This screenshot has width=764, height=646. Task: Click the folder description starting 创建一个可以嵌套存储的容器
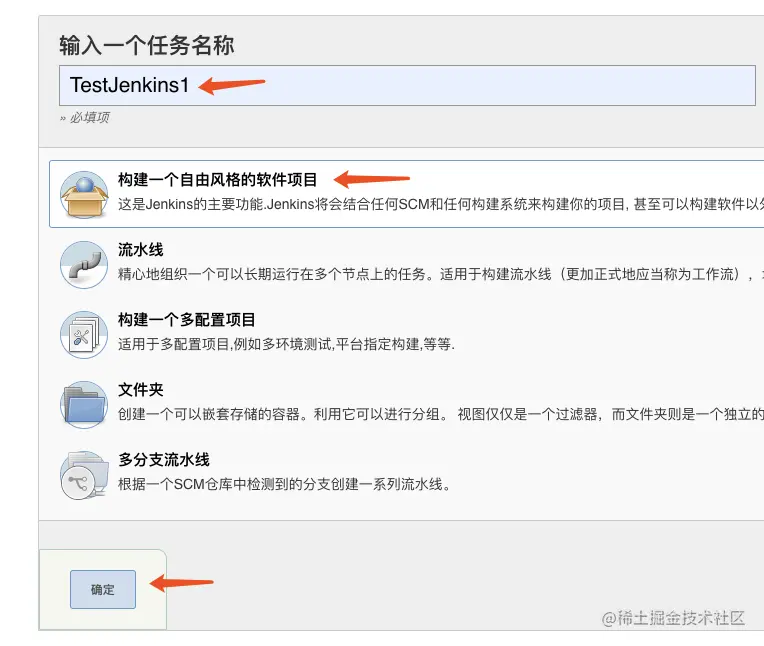441,415
